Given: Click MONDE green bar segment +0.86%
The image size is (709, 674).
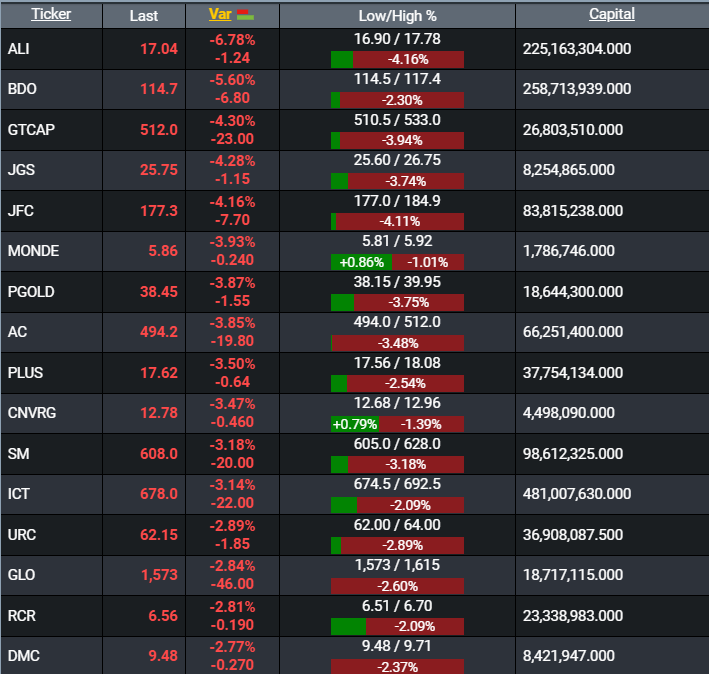Looking at the screenshot, I should click(x=361, y=262).
